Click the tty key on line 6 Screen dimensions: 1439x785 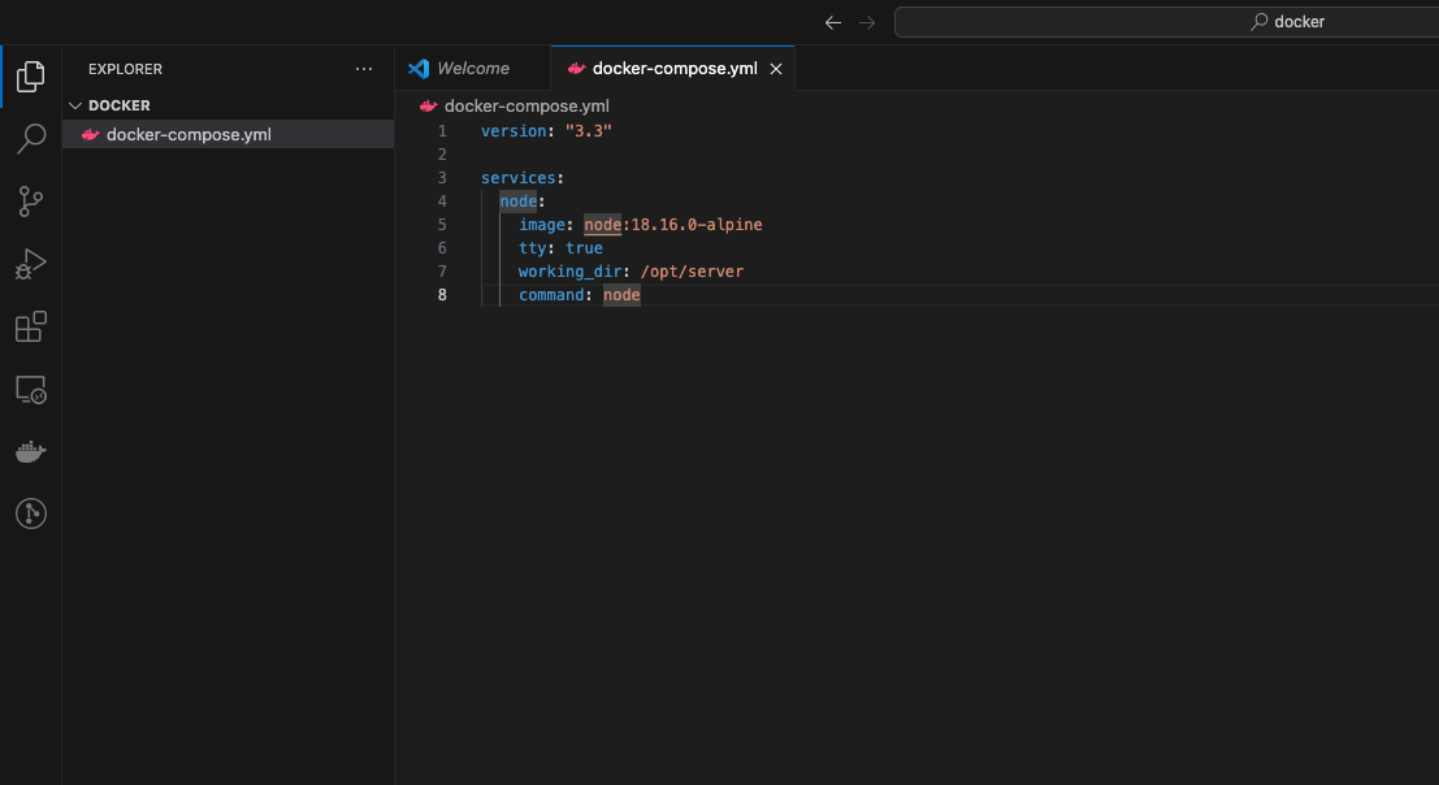point(532,248)
